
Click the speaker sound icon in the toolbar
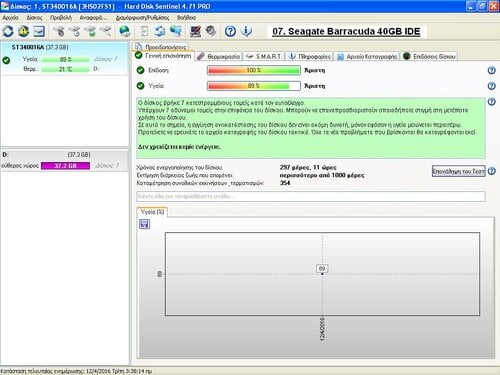[x=211, y=31]
